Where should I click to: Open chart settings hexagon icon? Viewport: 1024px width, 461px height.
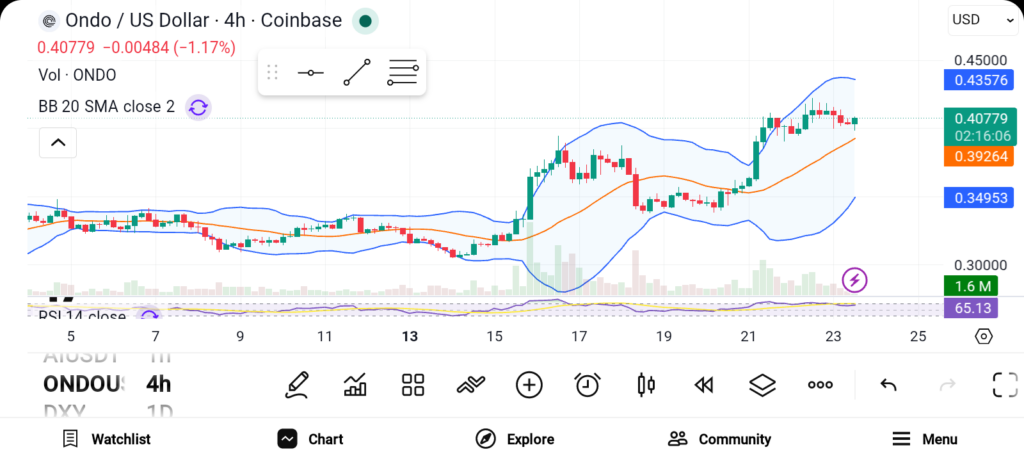pos(984,337)
